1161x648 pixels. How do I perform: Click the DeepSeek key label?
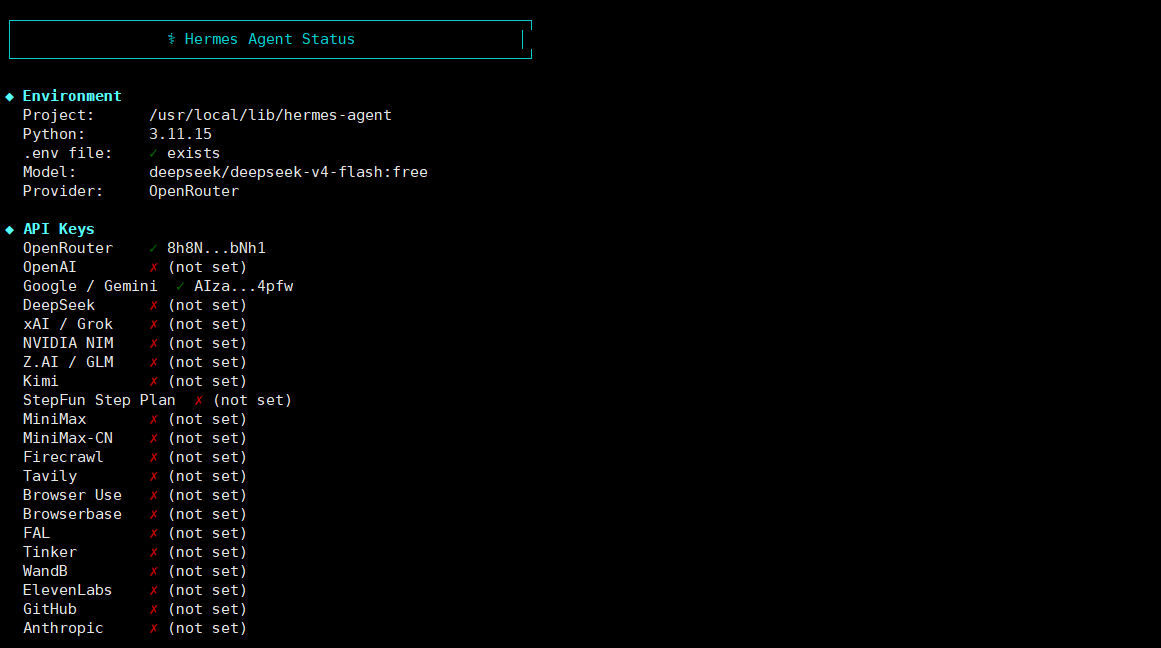coord(58,305)
